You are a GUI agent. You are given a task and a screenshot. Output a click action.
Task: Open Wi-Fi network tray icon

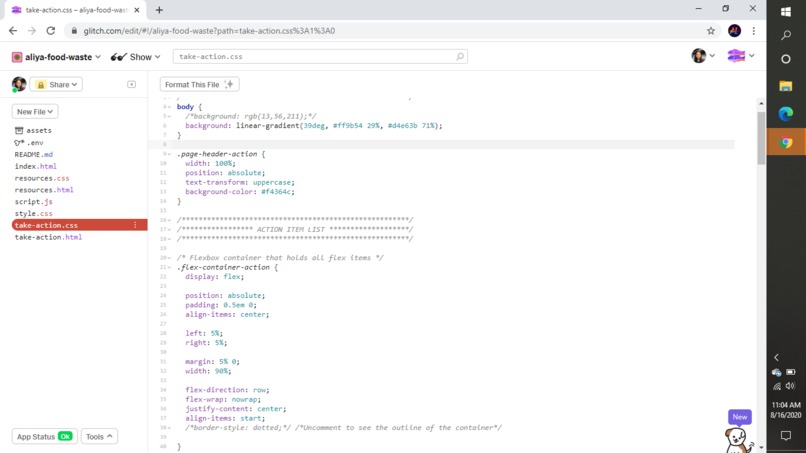coord(777,386)
